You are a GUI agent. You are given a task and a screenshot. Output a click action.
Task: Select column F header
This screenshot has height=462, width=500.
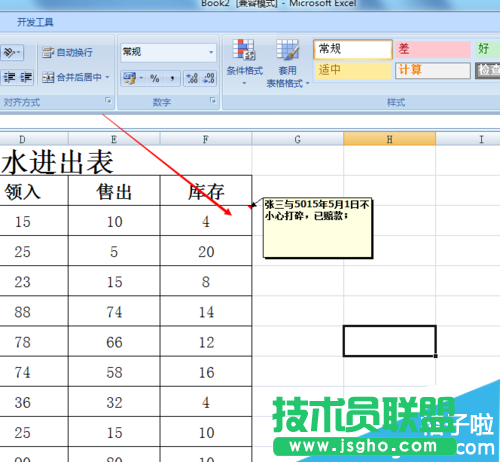tap(206, 139)
